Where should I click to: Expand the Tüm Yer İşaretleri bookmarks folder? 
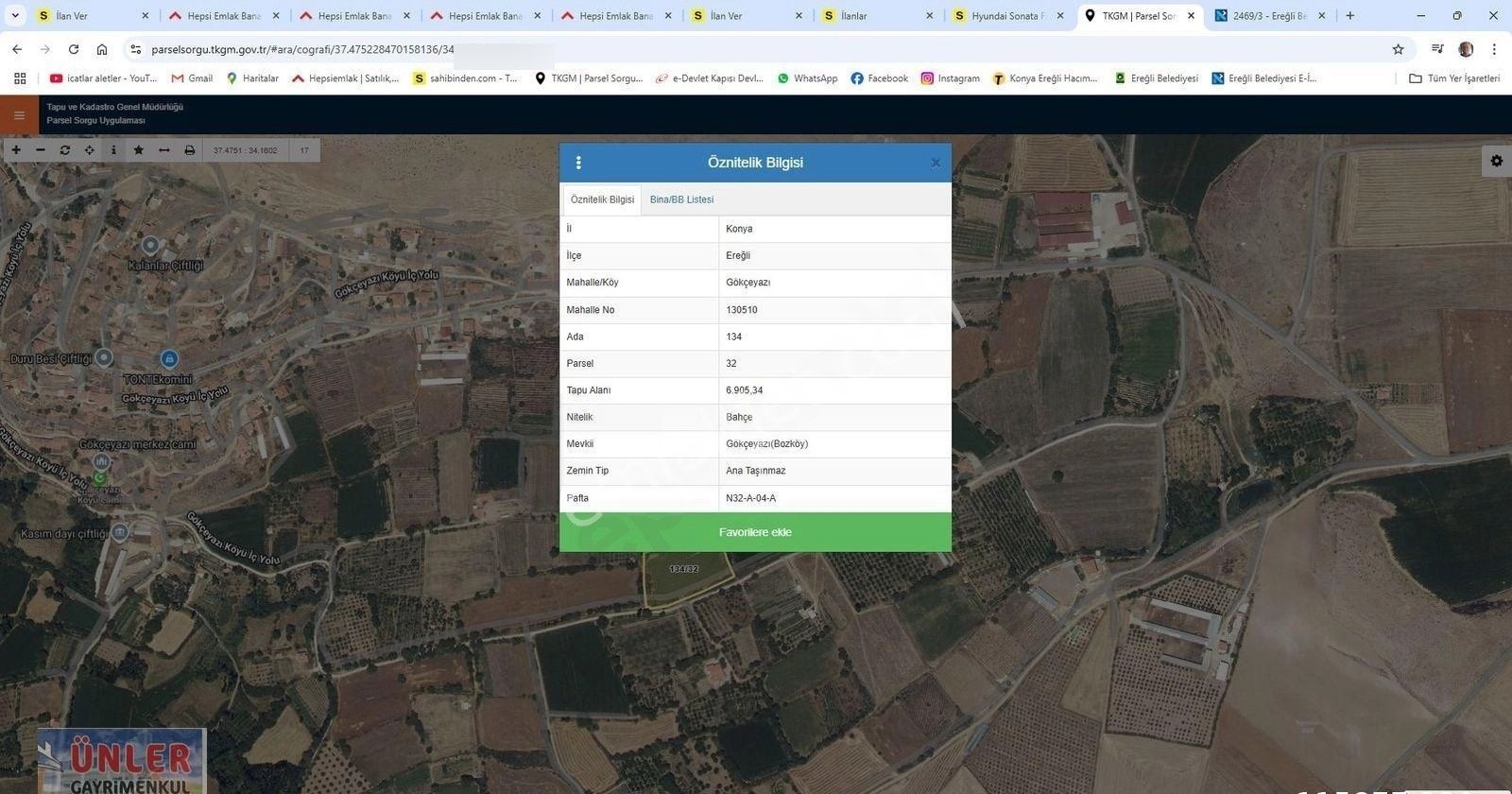tap(1453, 78)
